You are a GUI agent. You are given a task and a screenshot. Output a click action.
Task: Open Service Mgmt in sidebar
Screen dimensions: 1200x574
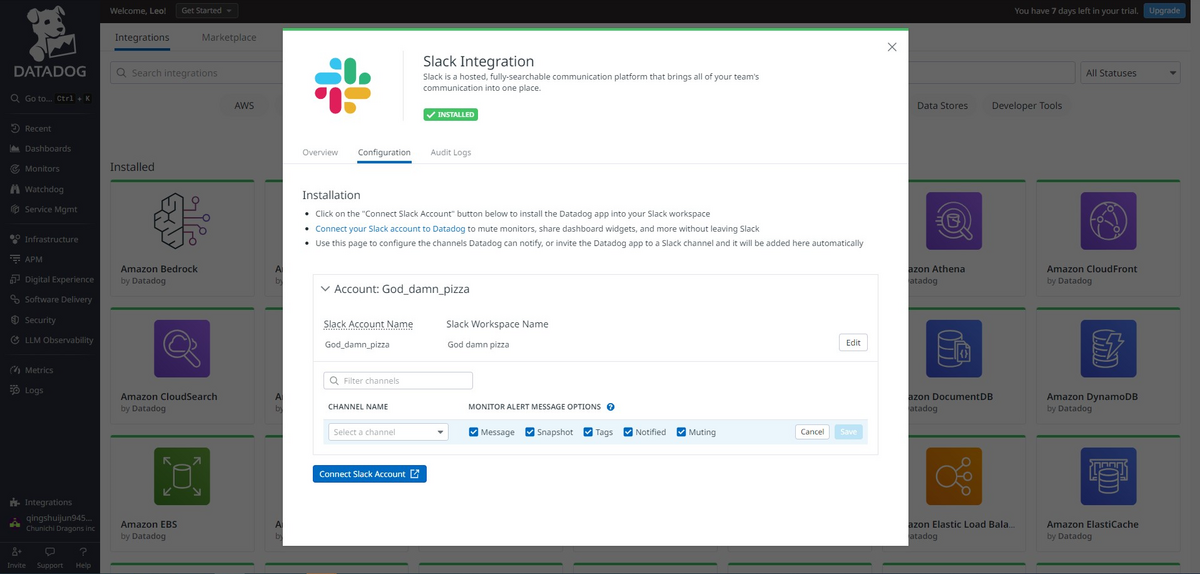point(51,209)
